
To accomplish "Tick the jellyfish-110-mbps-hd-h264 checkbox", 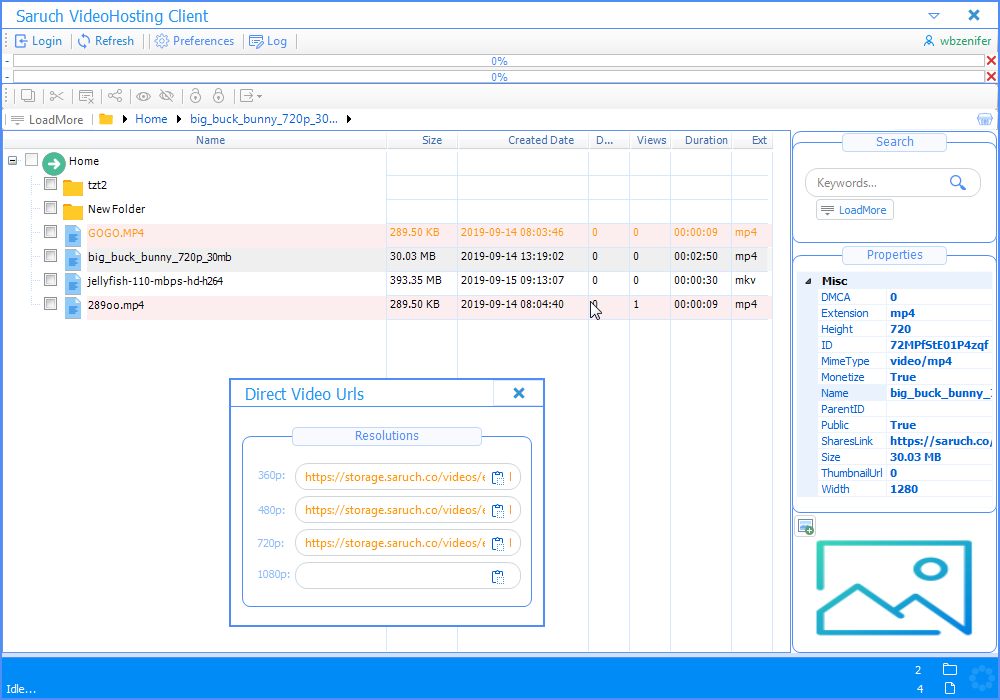I will pyautogui.click(x=50, y=280).
